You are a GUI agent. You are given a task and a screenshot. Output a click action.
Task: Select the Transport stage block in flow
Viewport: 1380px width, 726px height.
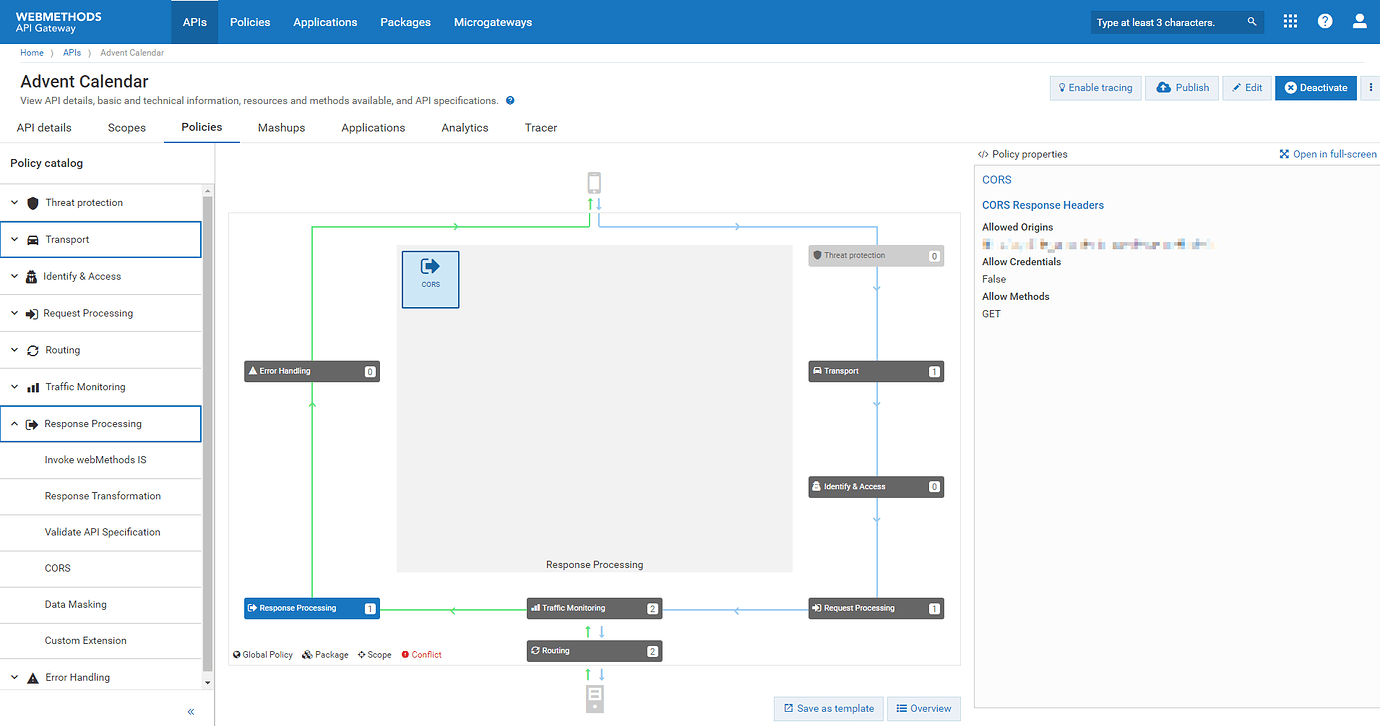point(876,371)
